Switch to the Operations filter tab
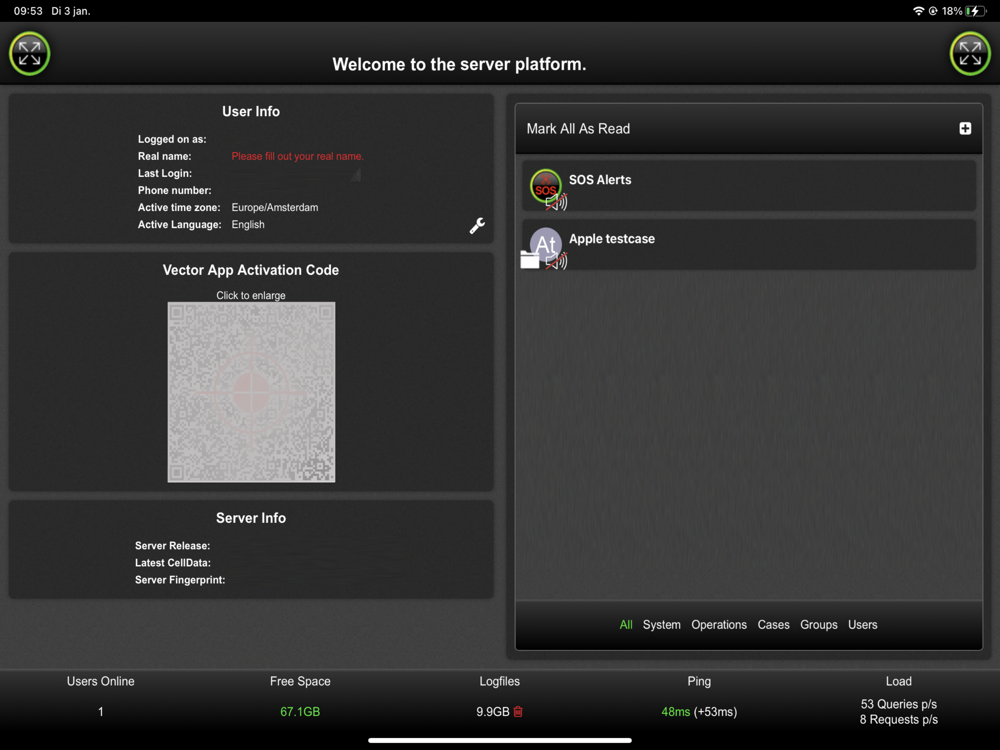1000x750 pixels. 719,625
